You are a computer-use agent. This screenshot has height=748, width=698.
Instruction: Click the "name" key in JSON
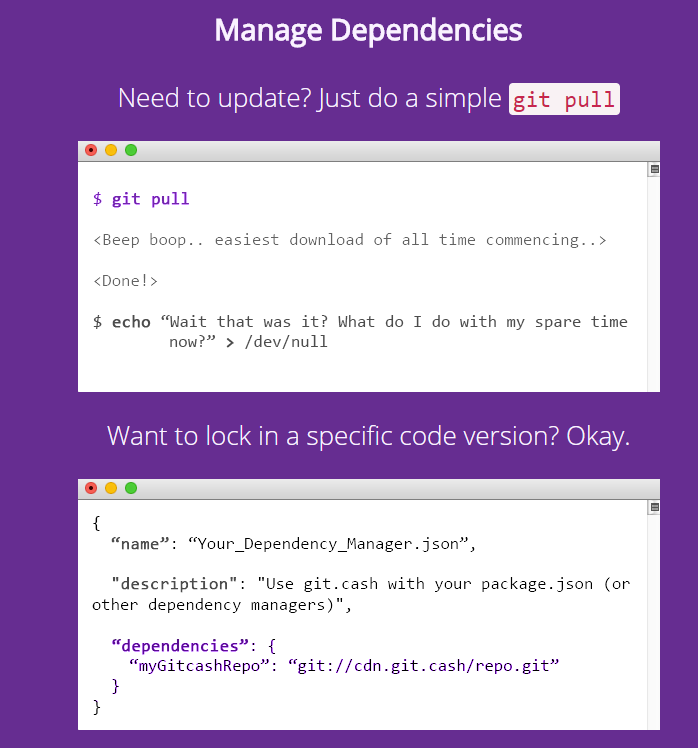(140, 544)
